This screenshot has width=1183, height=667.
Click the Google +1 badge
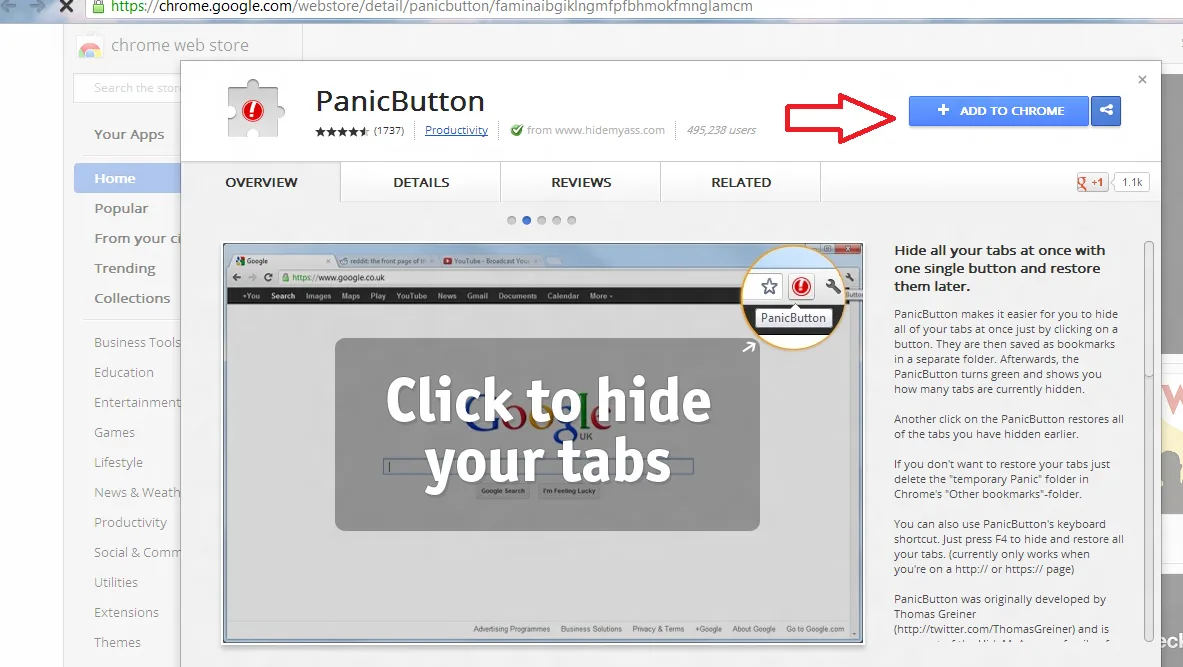[x=1091, y=182]
